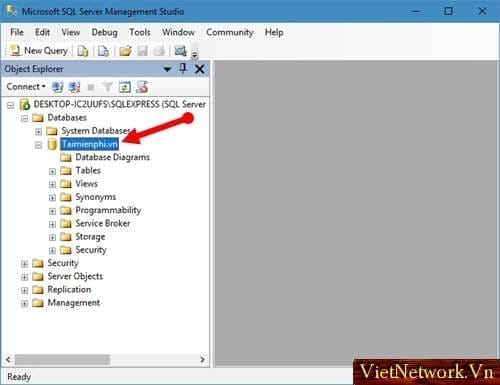Expand the Views node
This screenshot has height=385, width=500.
click(x=52, y=184)
